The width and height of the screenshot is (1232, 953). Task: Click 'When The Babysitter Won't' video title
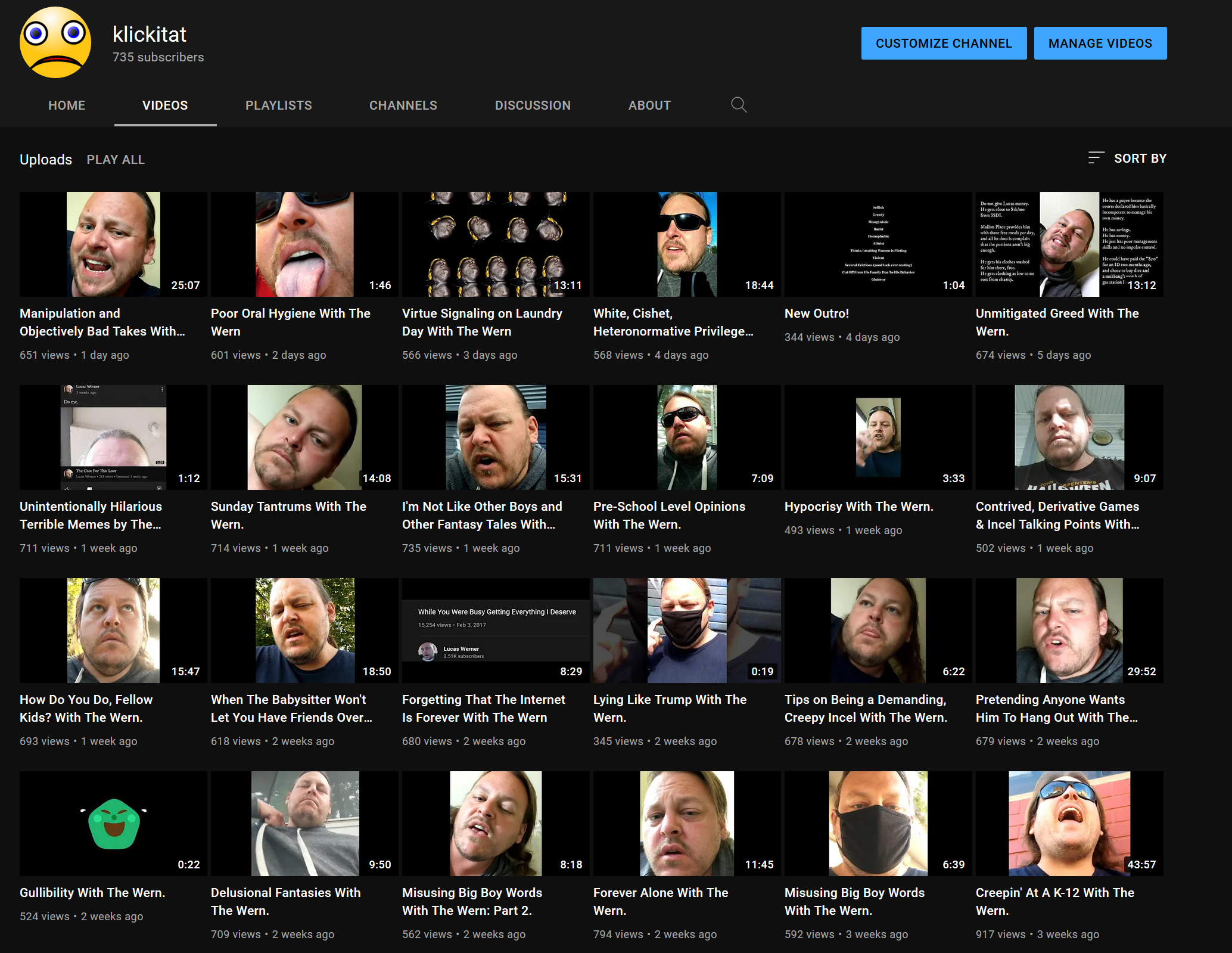(291, 709)
